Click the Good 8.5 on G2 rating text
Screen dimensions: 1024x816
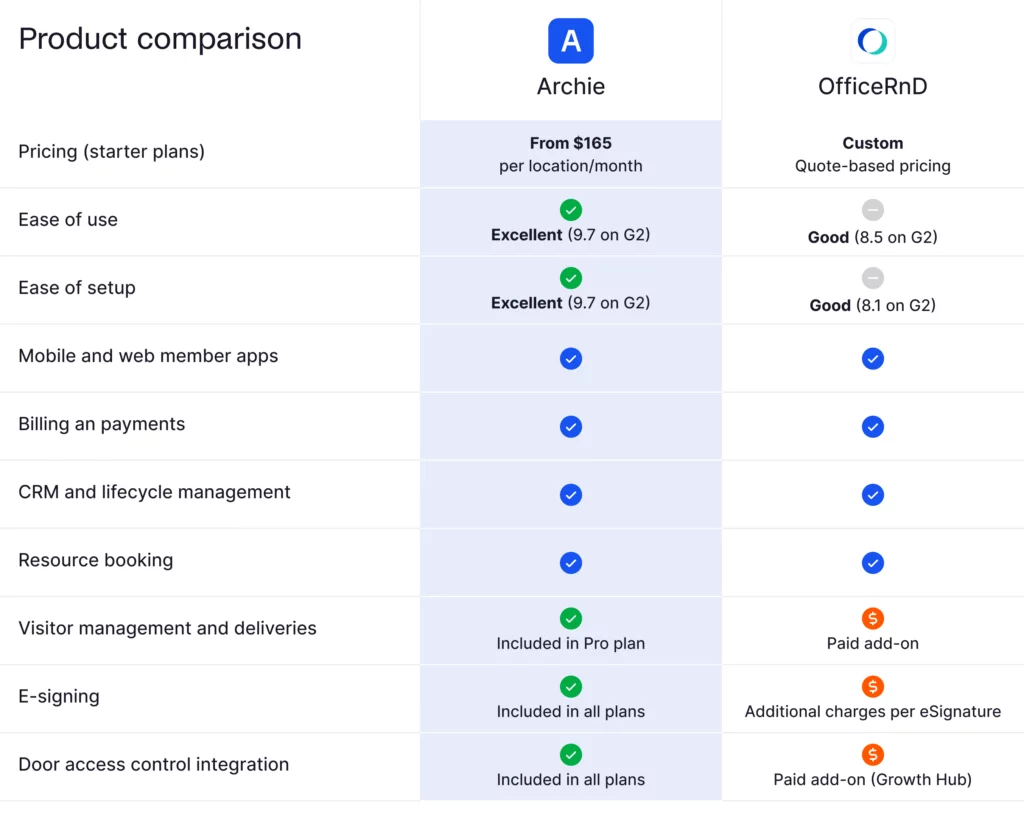(x=872, y=238)
